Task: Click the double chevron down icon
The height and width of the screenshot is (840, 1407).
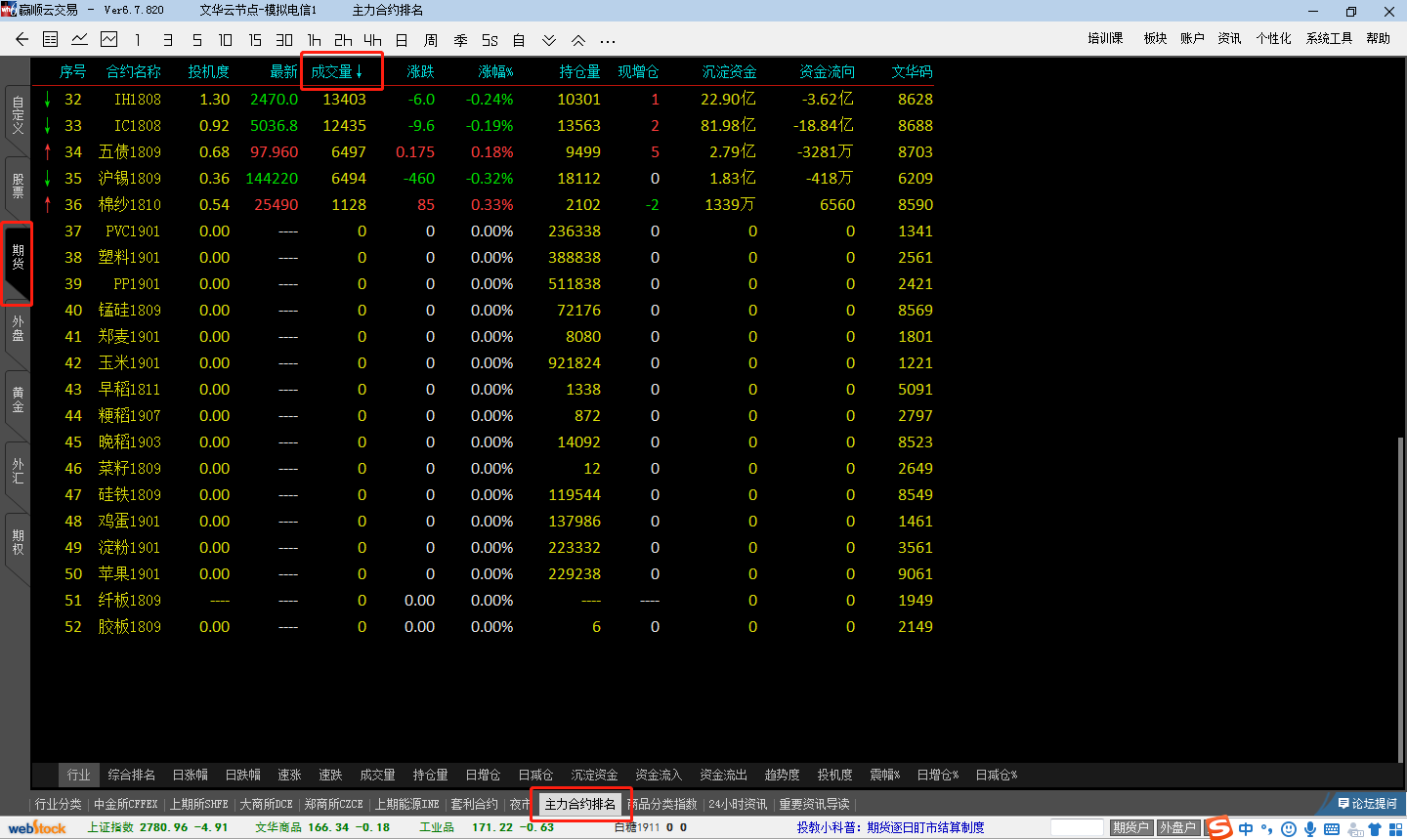Action: (x=549, y=40)
